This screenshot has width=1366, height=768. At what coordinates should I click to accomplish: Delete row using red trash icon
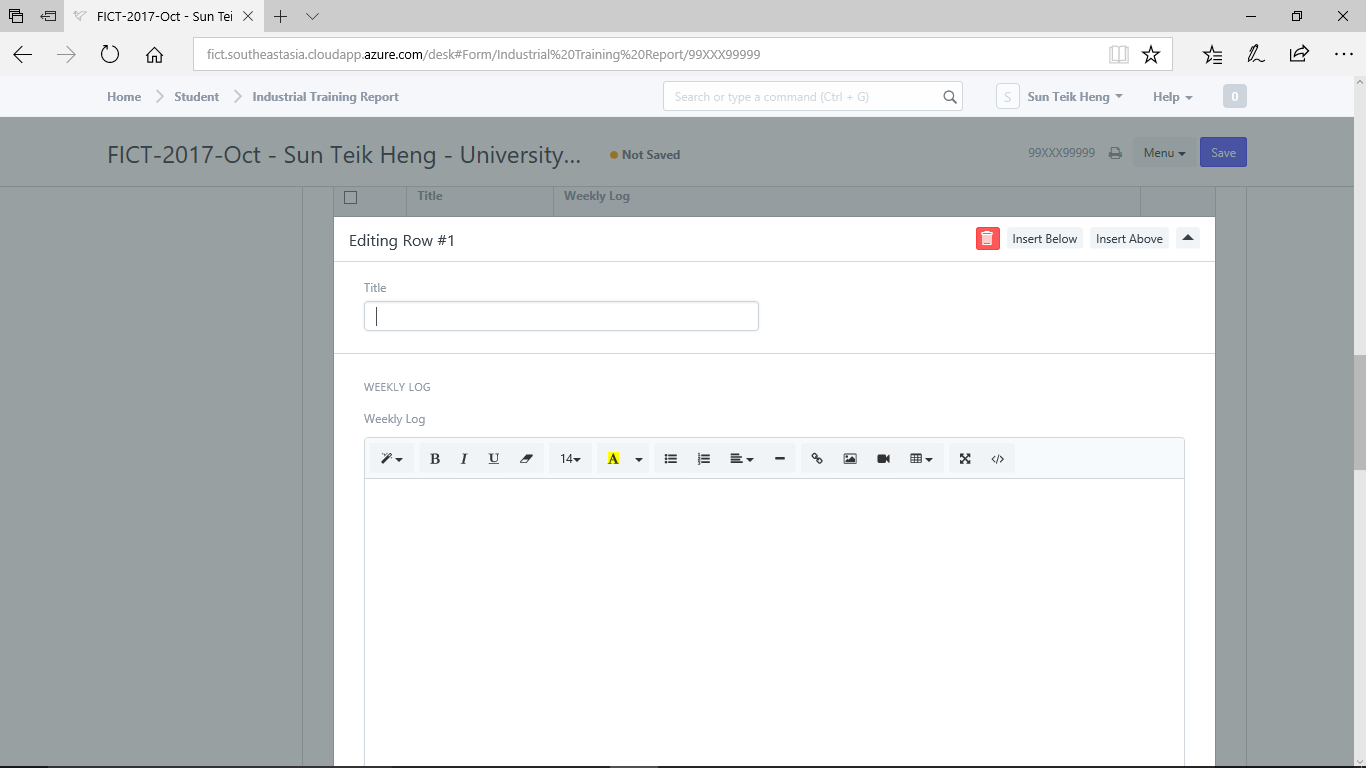click(x=988, y=239)
